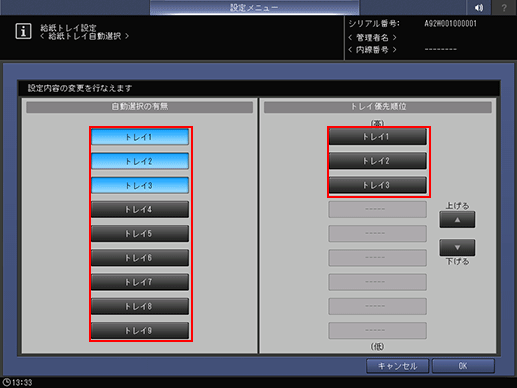Click the 下げる label
Viewport: 517px width, 388px height.
[457, 262]
